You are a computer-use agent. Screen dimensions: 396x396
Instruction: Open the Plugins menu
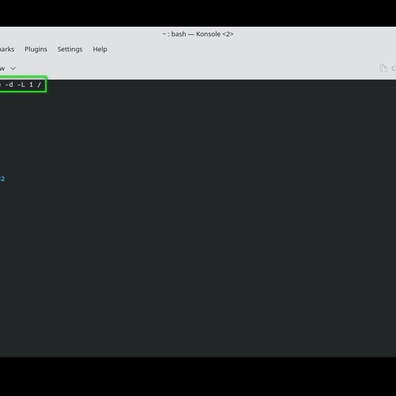36,49
